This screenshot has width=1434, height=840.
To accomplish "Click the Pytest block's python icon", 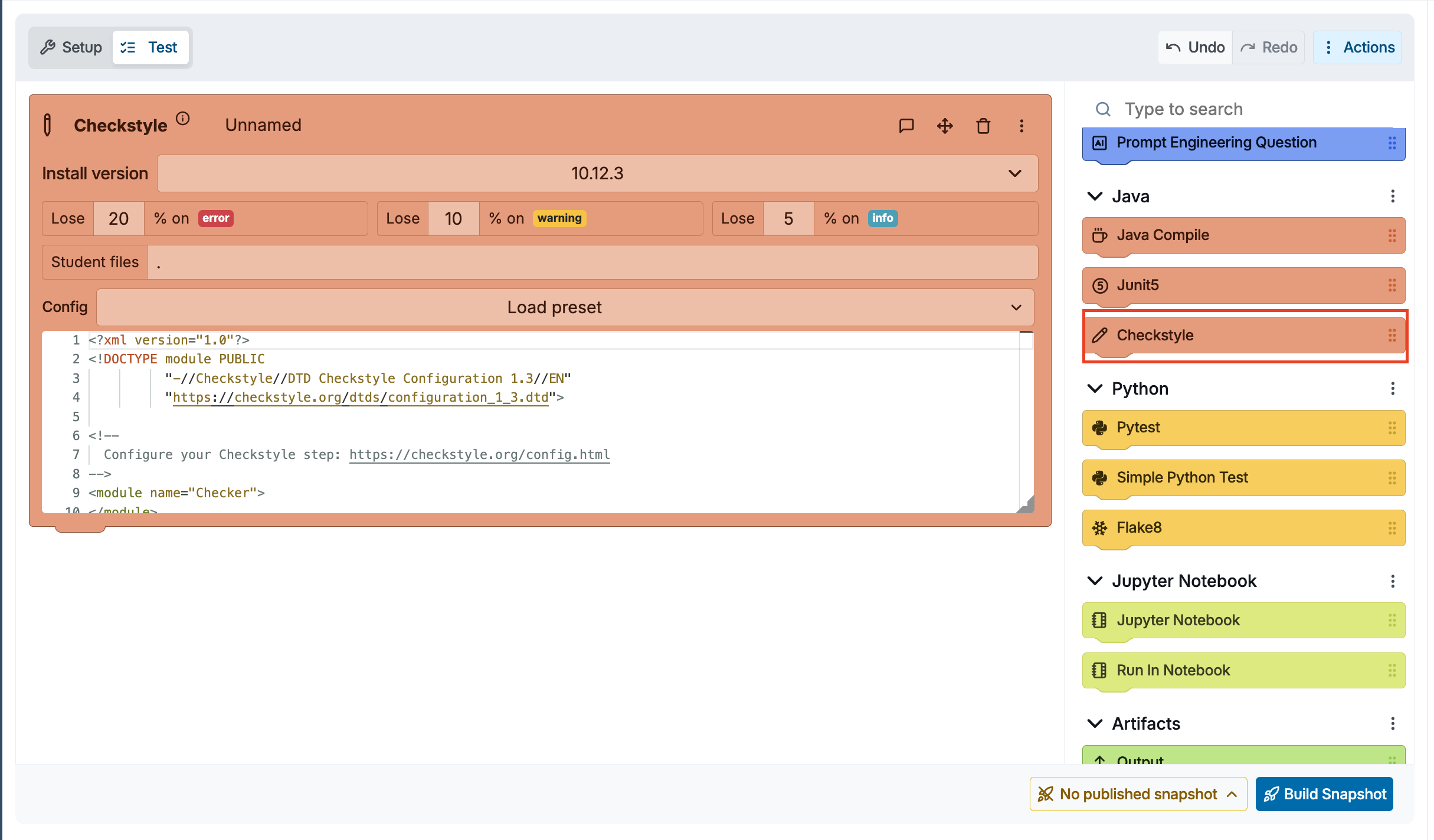I will (x=1099, y=428).
